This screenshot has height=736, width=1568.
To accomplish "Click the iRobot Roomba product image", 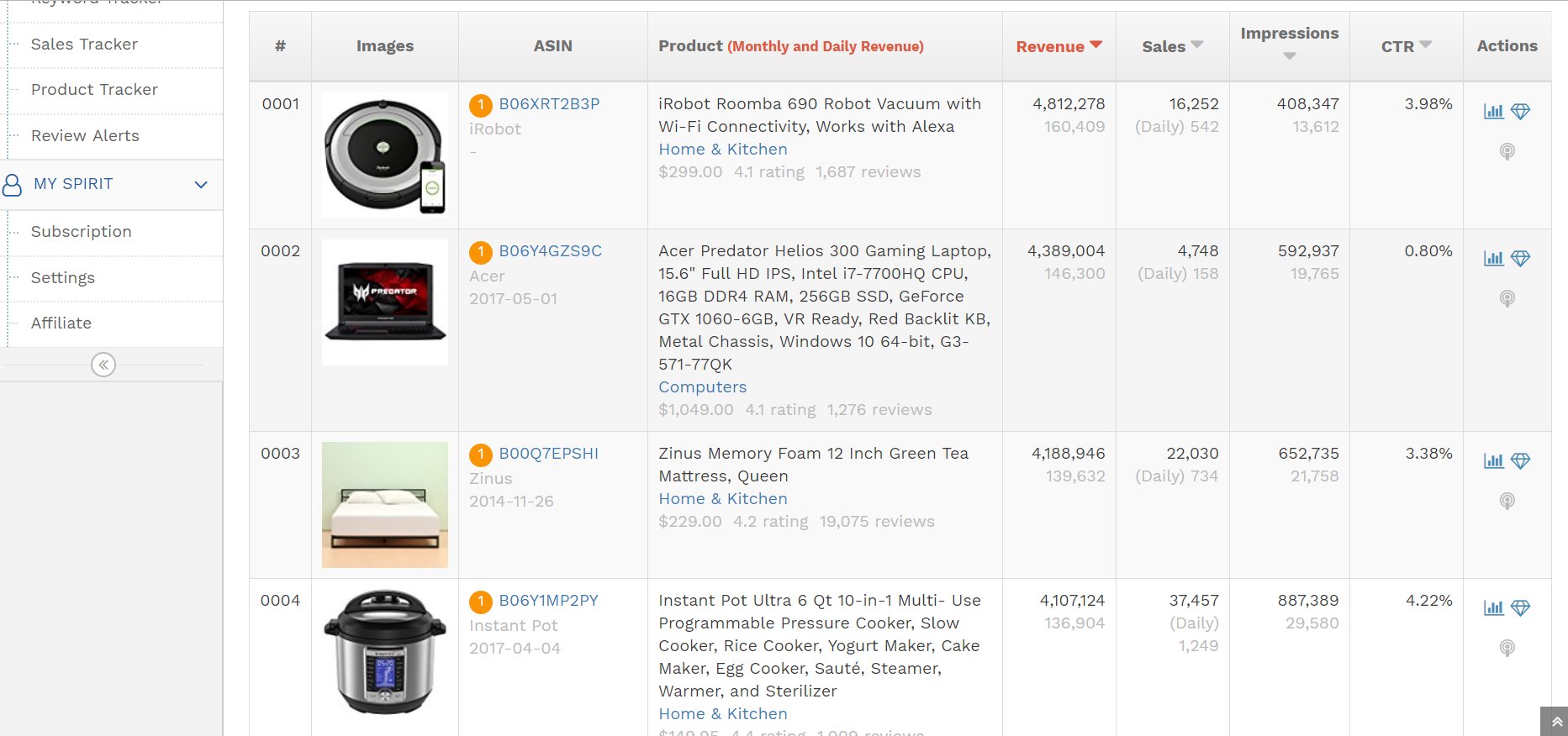I will click(x=385, y=155).
